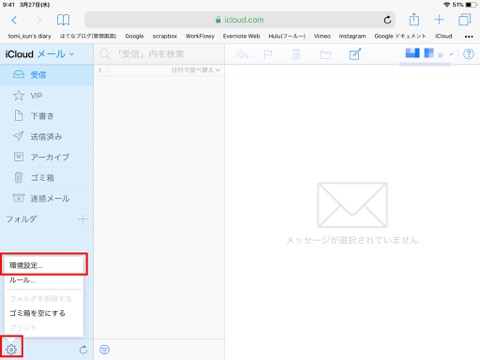The image size is (480, 360).
Task: Open the VIP mailbox
Action: tap(47, 96)
